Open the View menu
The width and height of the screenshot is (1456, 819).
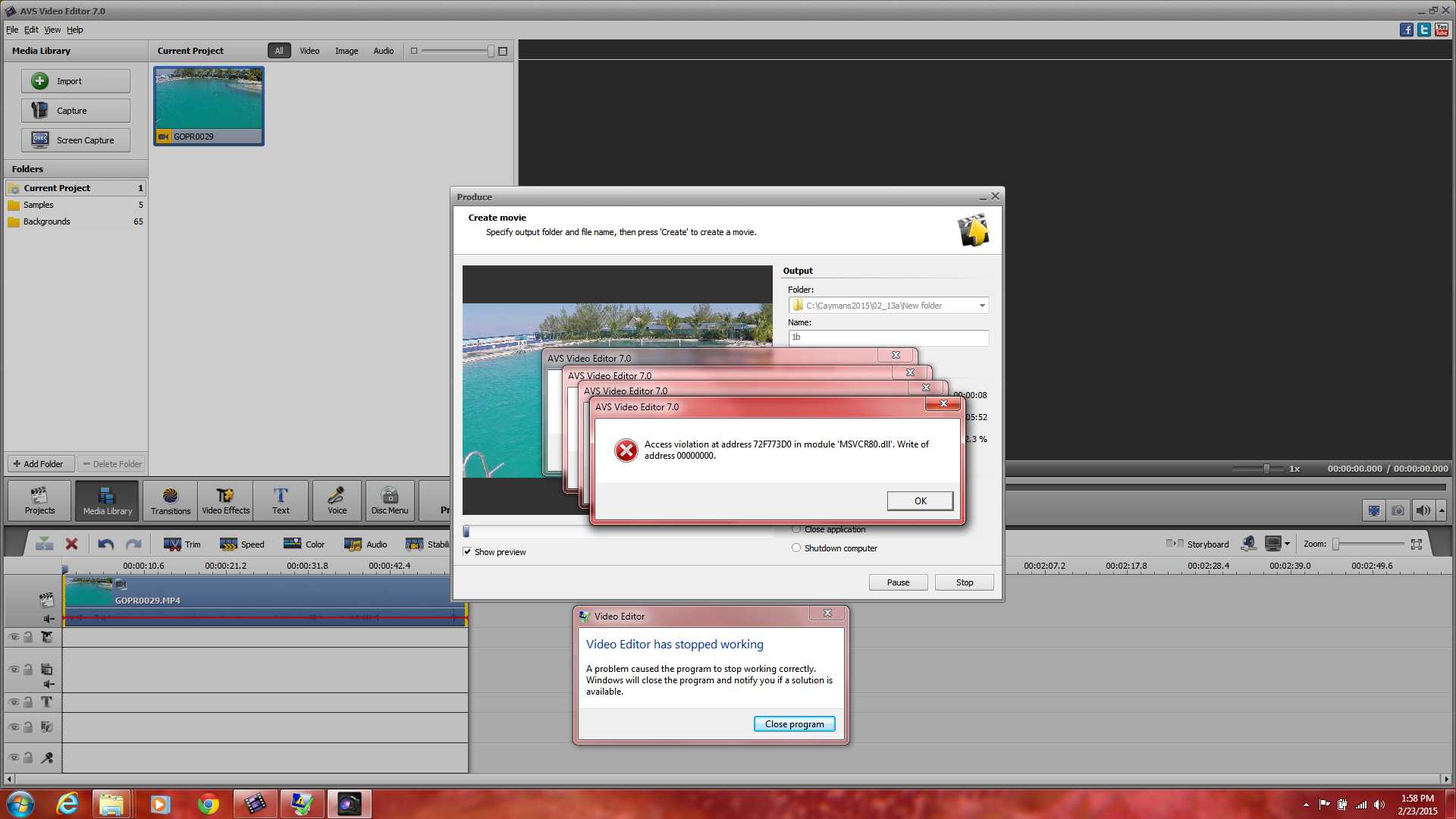point(52,30)
